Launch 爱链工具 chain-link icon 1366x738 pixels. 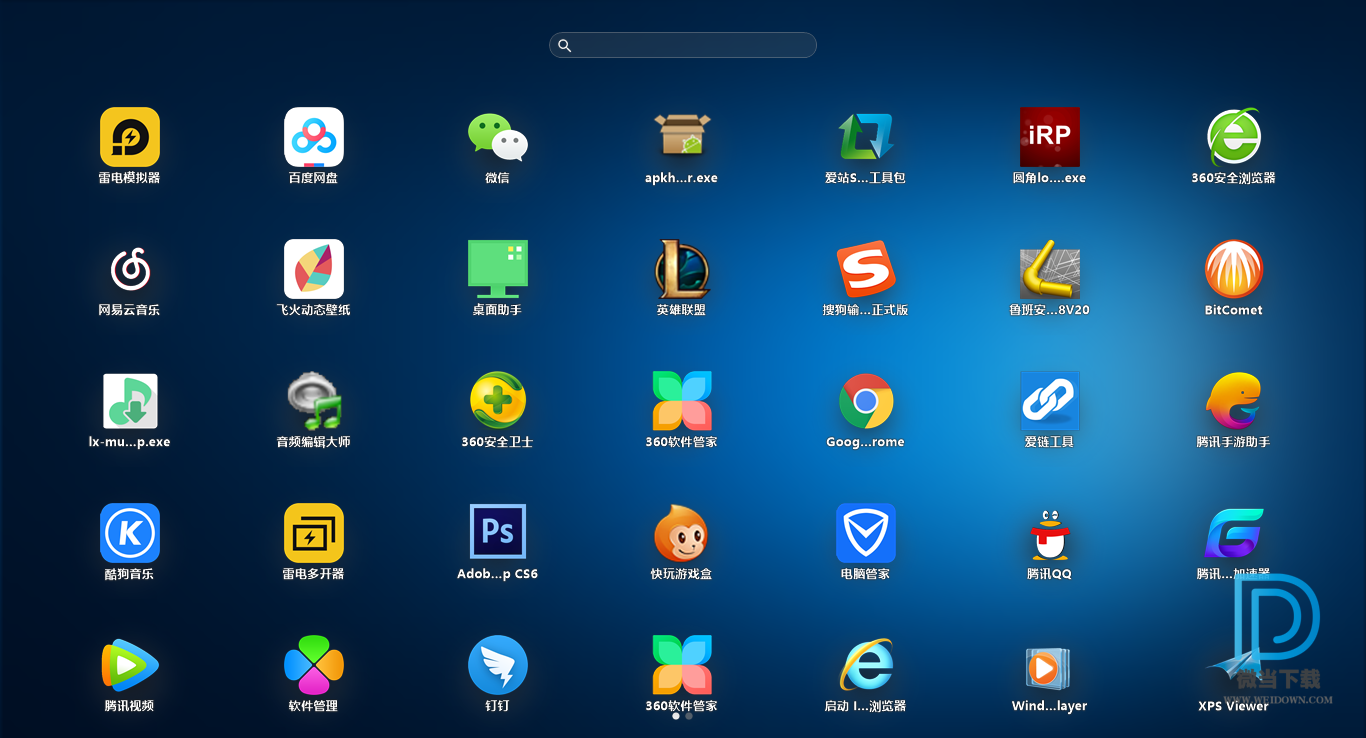[1050, 401]
